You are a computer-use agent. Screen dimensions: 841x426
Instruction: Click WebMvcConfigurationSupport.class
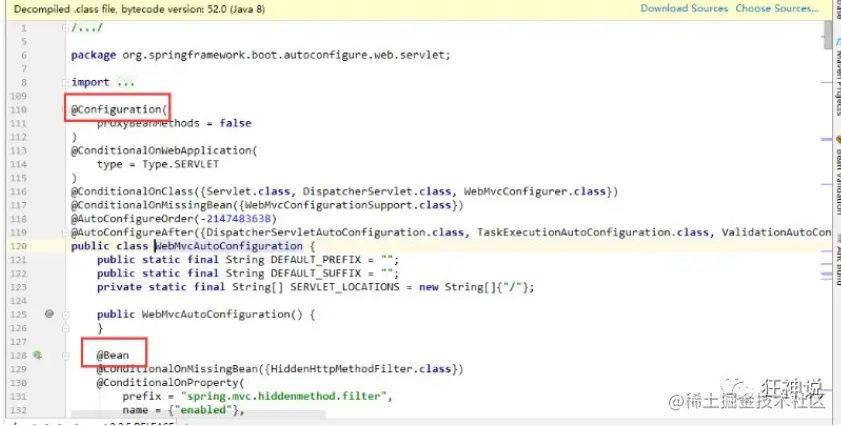tap(348, 205)
